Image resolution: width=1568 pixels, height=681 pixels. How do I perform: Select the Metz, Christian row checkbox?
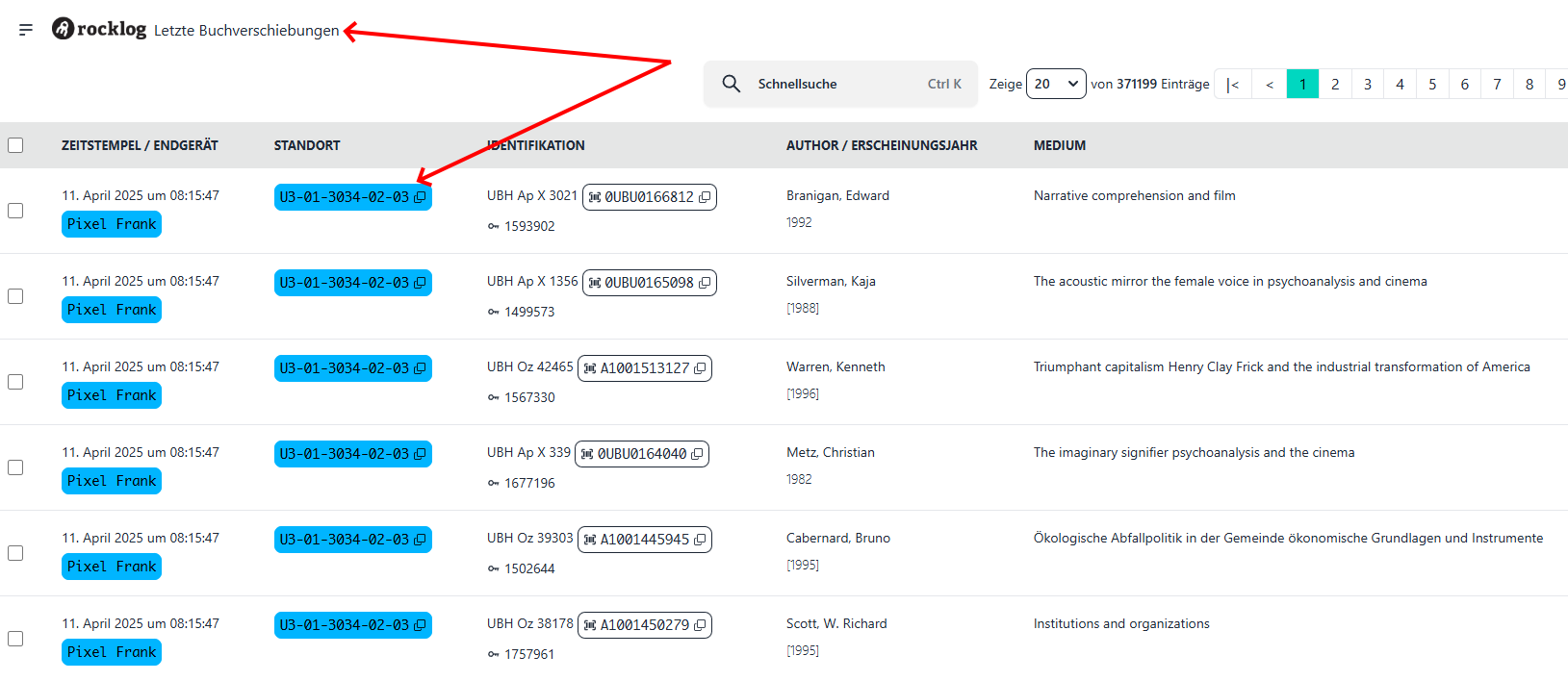click(x=15, y=467)
